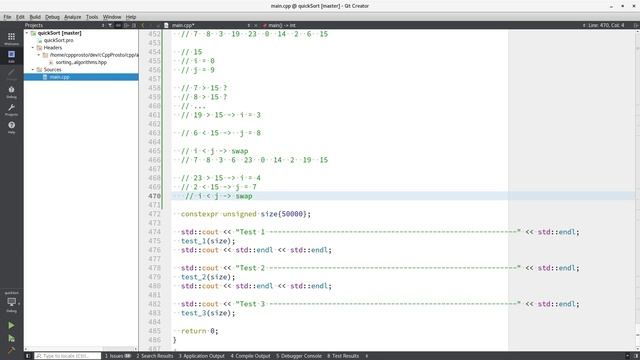The width and height of the screenshot is (640, 360).
Task: Open the Application Output pane
Action: (202, 356)
